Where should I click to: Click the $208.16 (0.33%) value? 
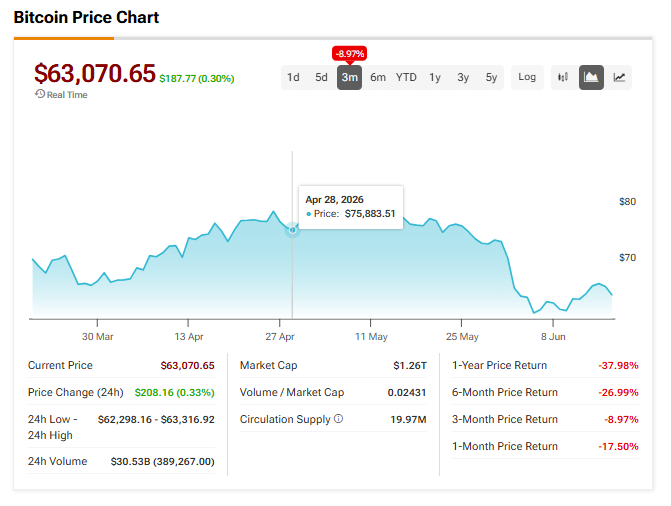175,393
